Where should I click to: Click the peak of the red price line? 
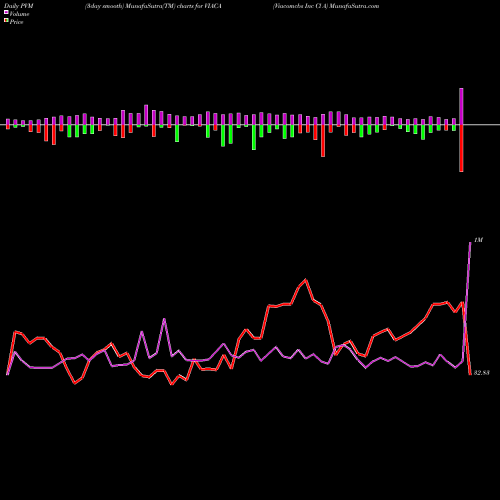pos(306,280)
